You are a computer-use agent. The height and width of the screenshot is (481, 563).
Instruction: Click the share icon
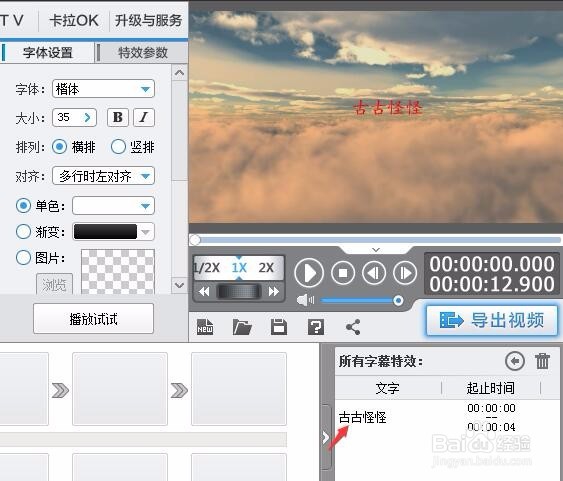pyautogui.click(x=353, y=327)
